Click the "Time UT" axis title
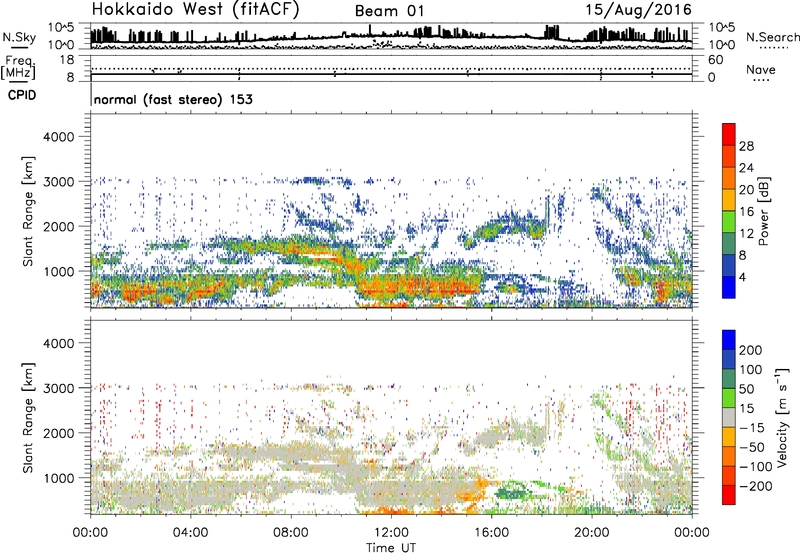The height and width of the screenshot is (554, 800). (391, 547)
